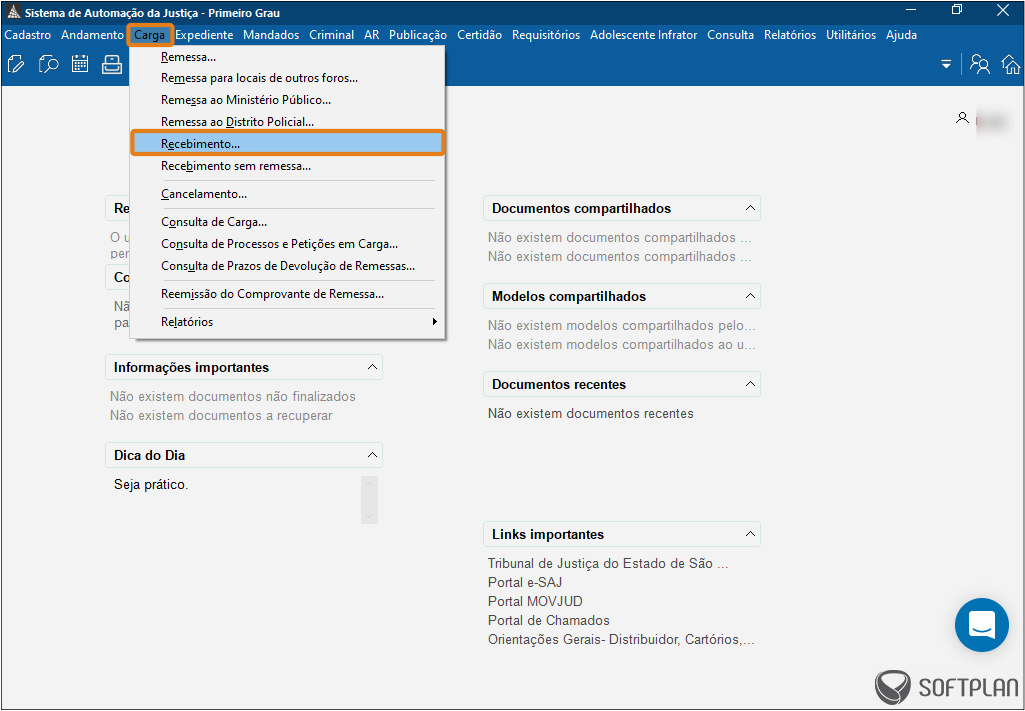The width and height of the screenshot is (1025, 711).
Task: Open the calendar toolbar icon
Action: (x=80, y=64)
